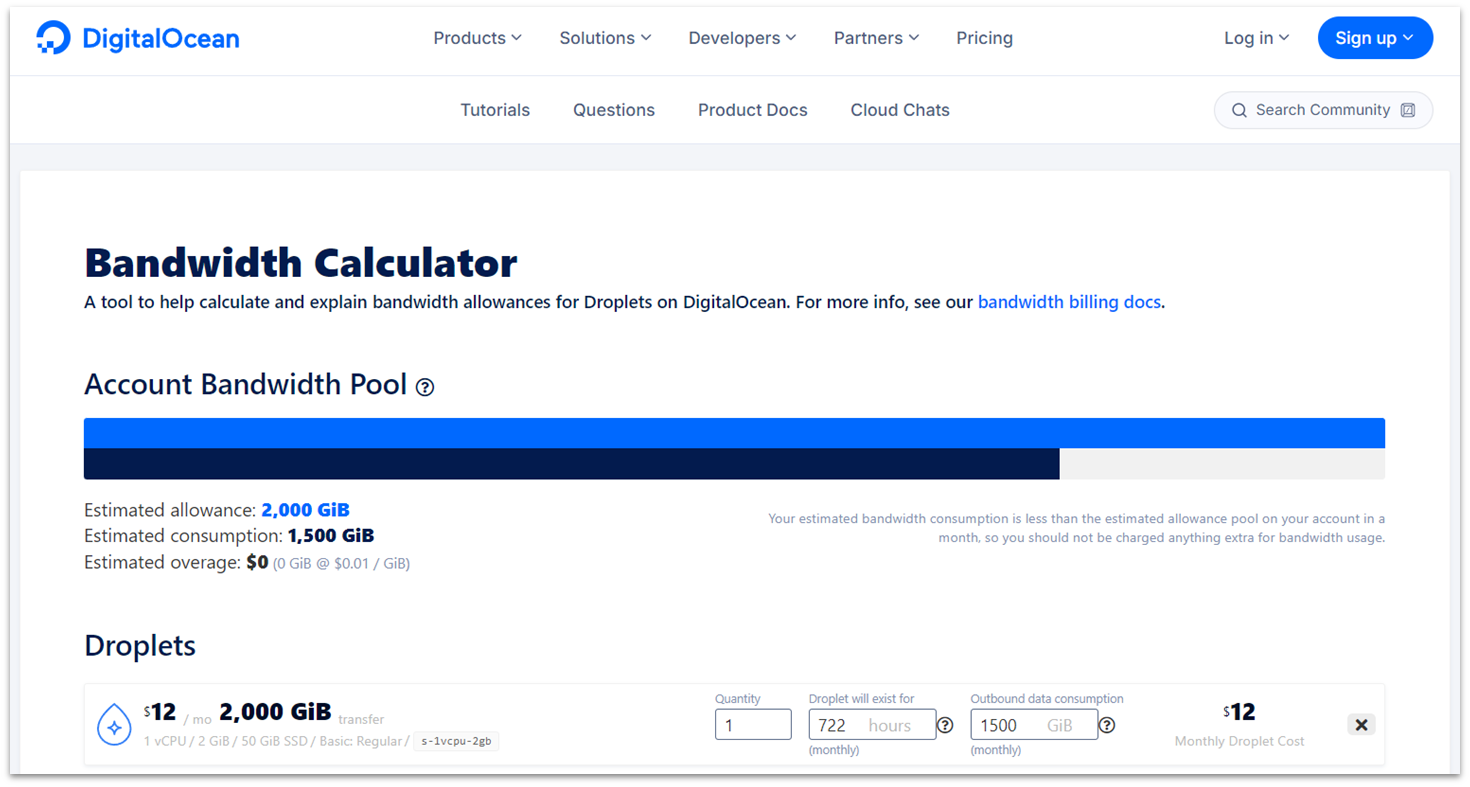Click the droplet icon in Droplets row
The height and width of the screenshot is (787, 1470).
coord(114,726)
